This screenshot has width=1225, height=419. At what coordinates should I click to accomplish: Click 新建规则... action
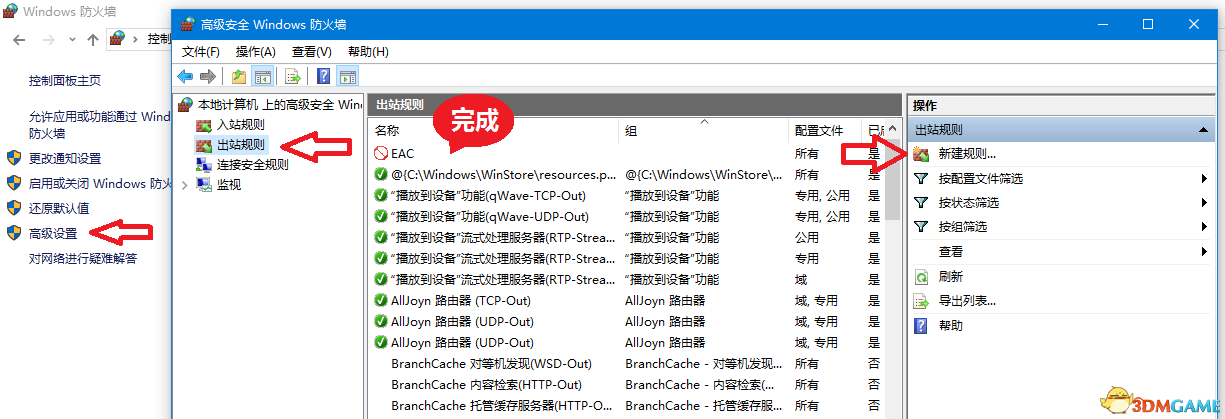(x=967, y=154)
